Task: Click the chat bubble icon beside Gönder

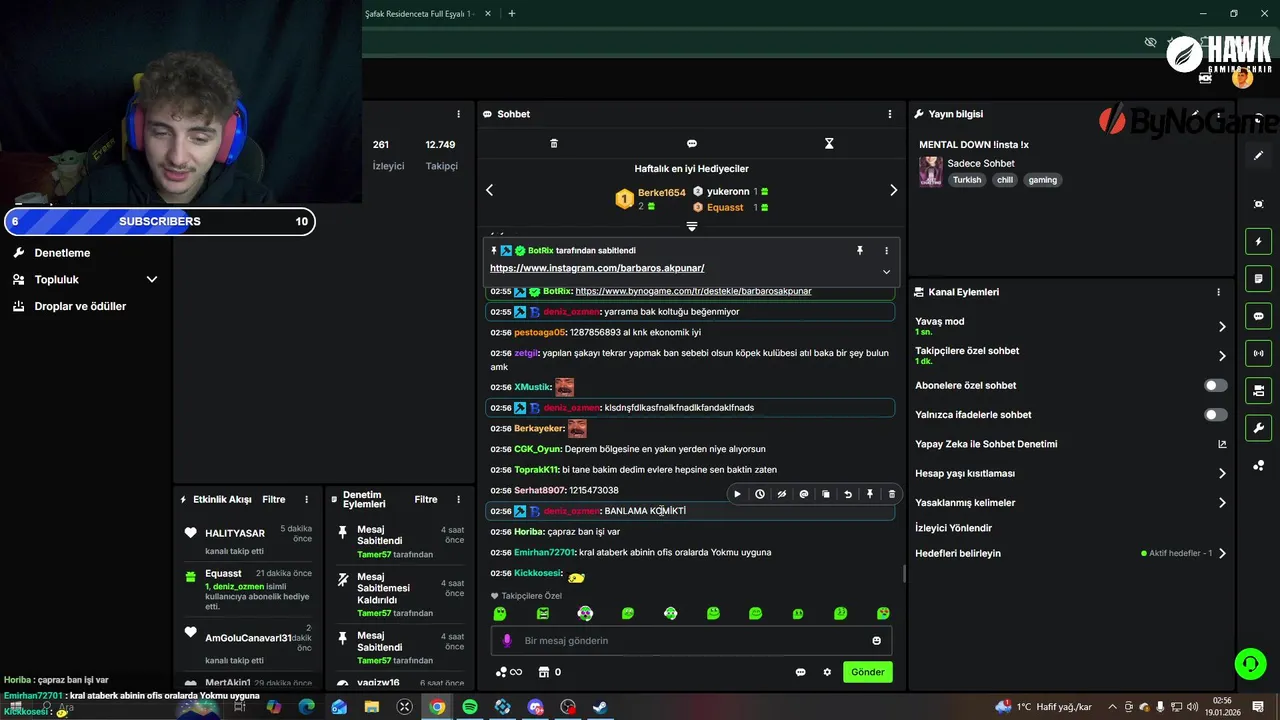Action: pos(801,672)
